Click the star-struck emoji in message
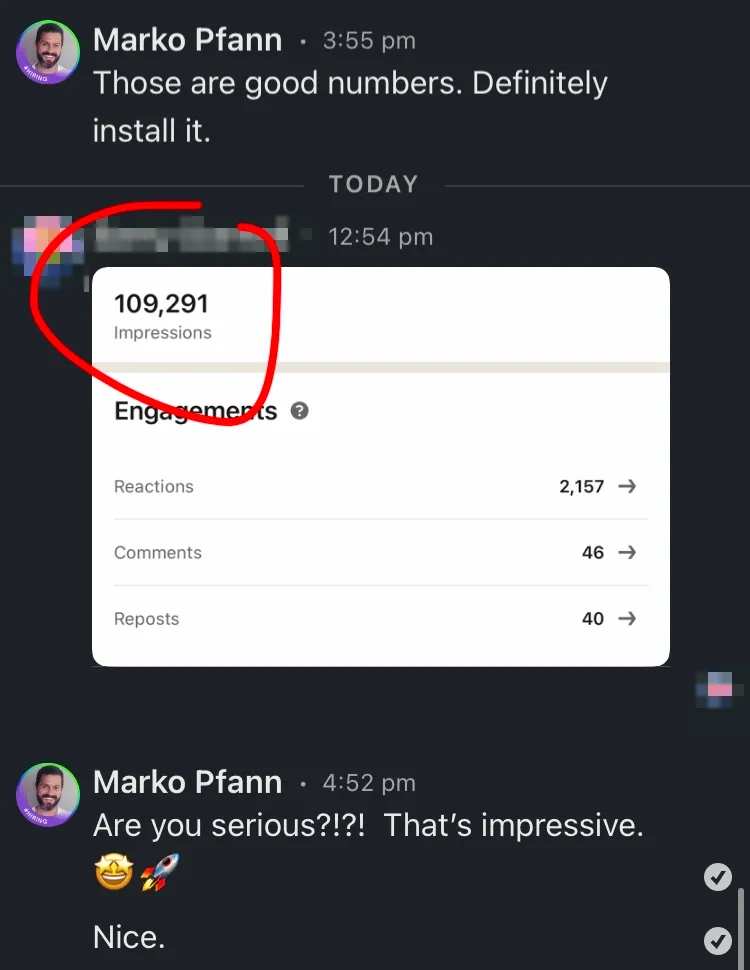Image resolution: width=750 pixels, height=970 pixels. coord(114,872)
